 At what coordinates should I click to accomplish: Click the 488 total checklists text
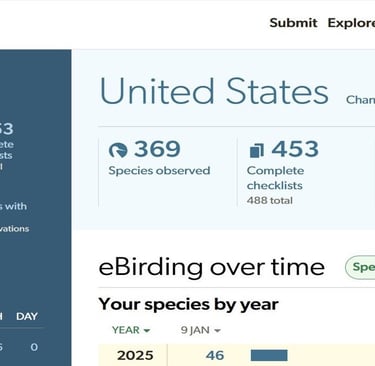(270, 201)
